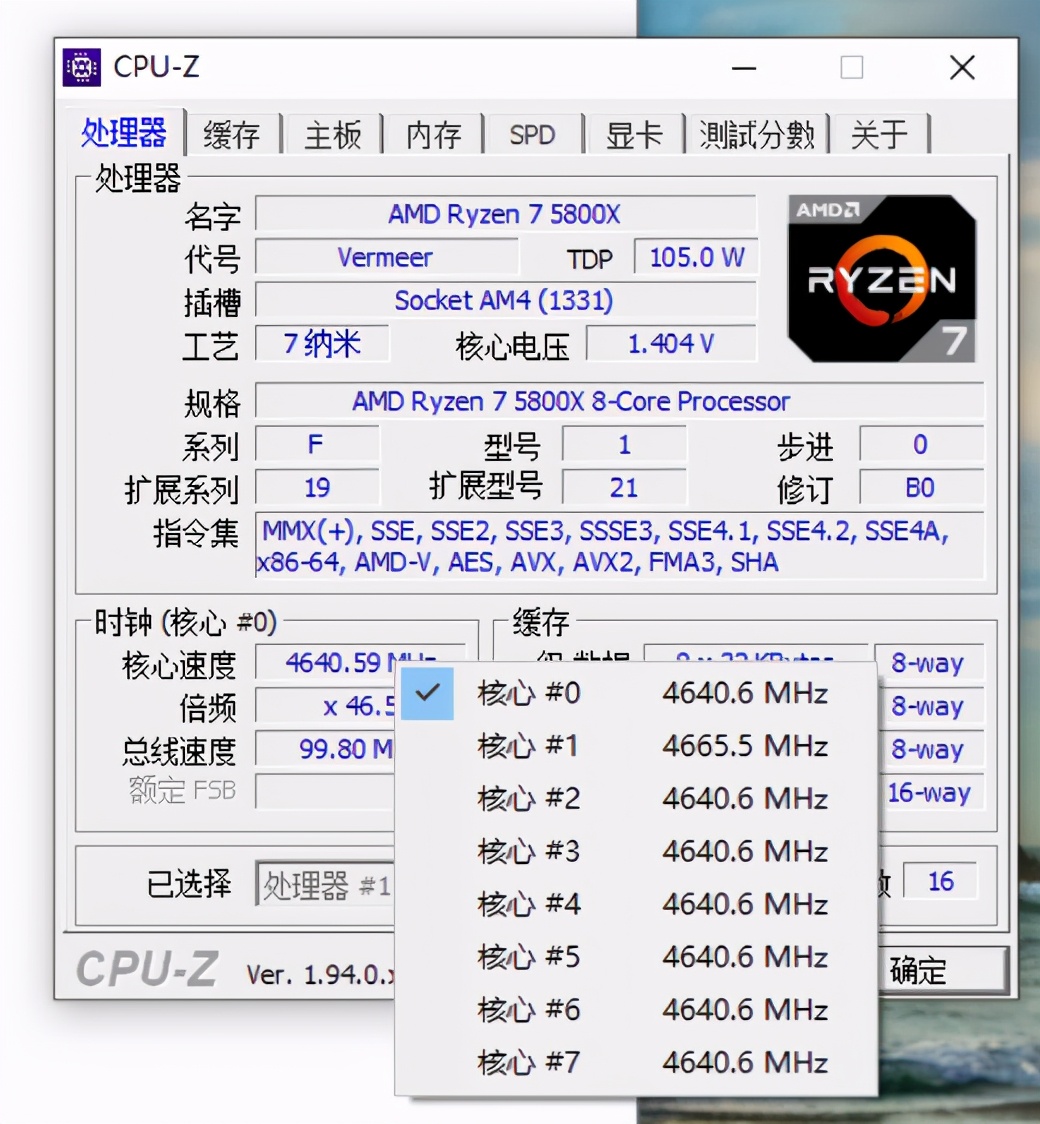Open the 关于 tab
This screenshot has width=1040, height=1124.
(x=878, y=134)
